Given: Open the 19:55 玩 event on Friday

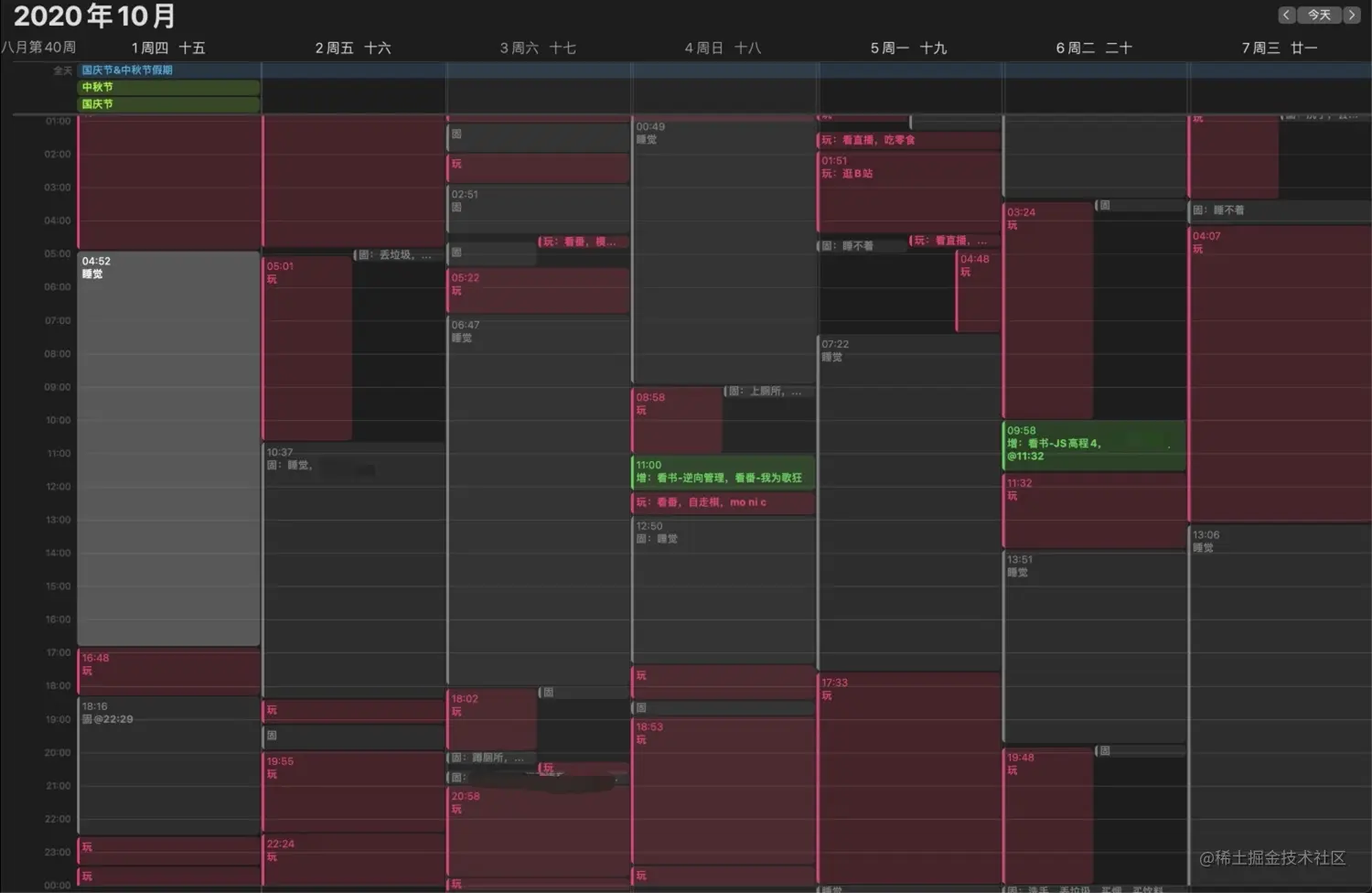Looking at the screenshot, I should tap(354, 791).
